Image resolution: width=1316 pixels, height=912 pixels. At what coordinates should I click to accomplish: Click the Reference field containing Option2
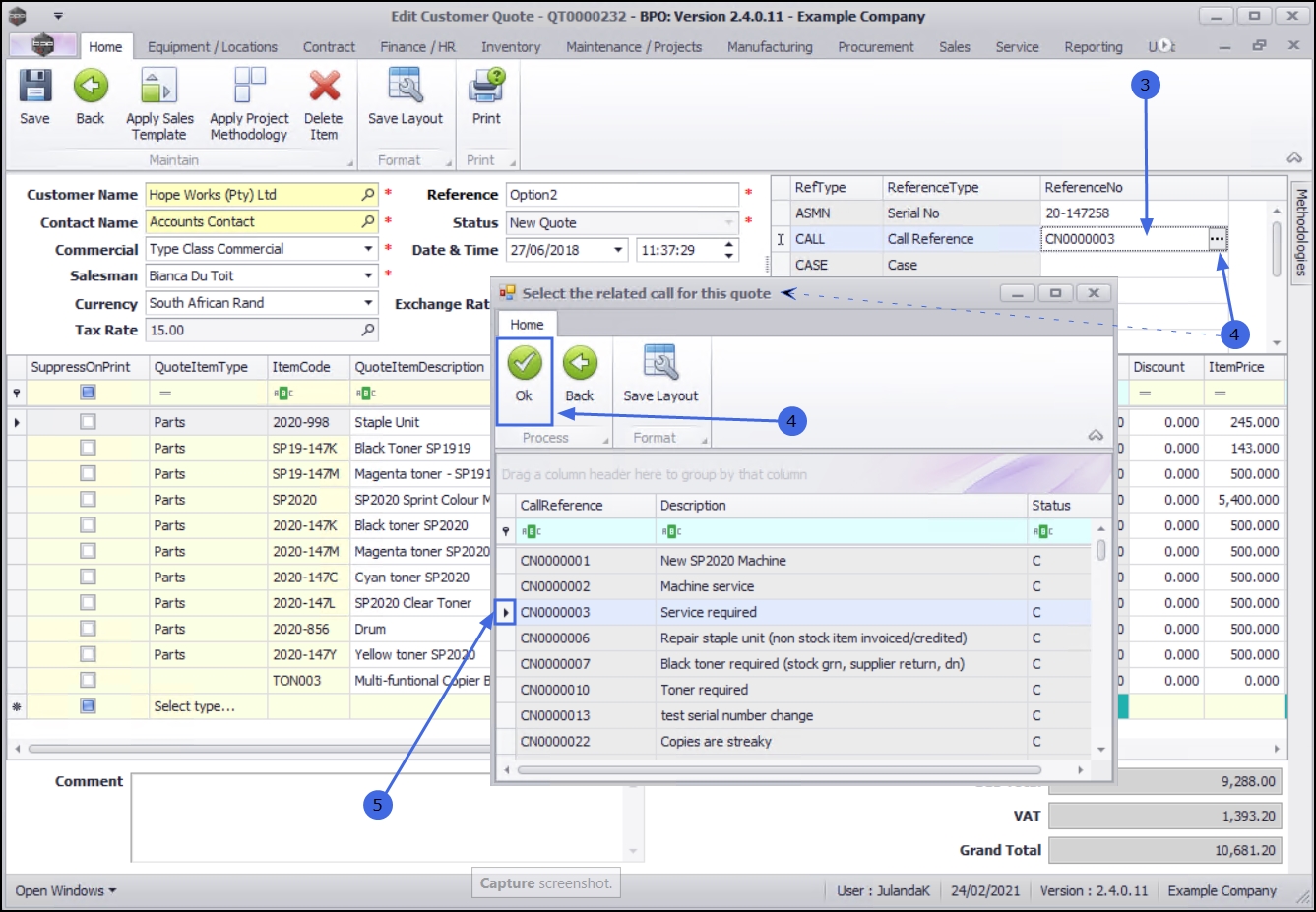[622, 195]
